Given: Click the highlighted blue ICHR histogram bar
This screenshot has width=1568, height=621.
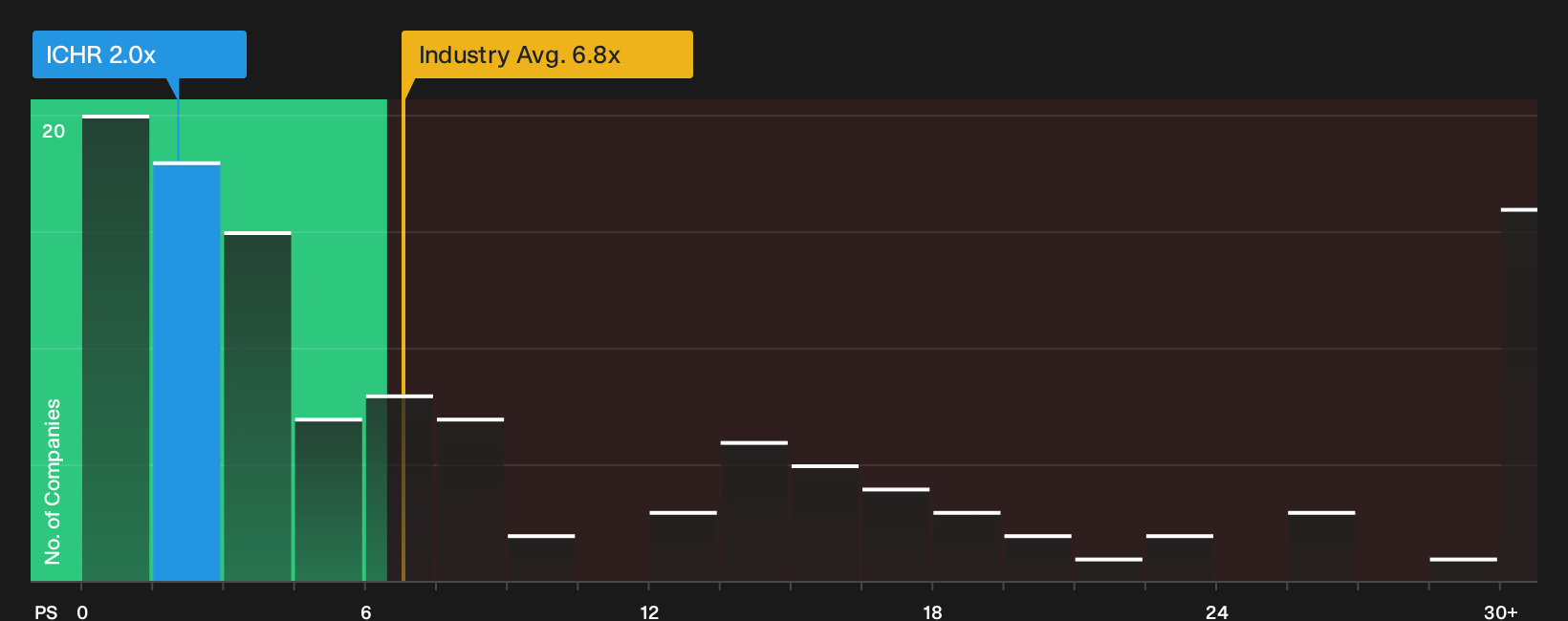Looking at the screenshot, I should [x=186, y=372].
